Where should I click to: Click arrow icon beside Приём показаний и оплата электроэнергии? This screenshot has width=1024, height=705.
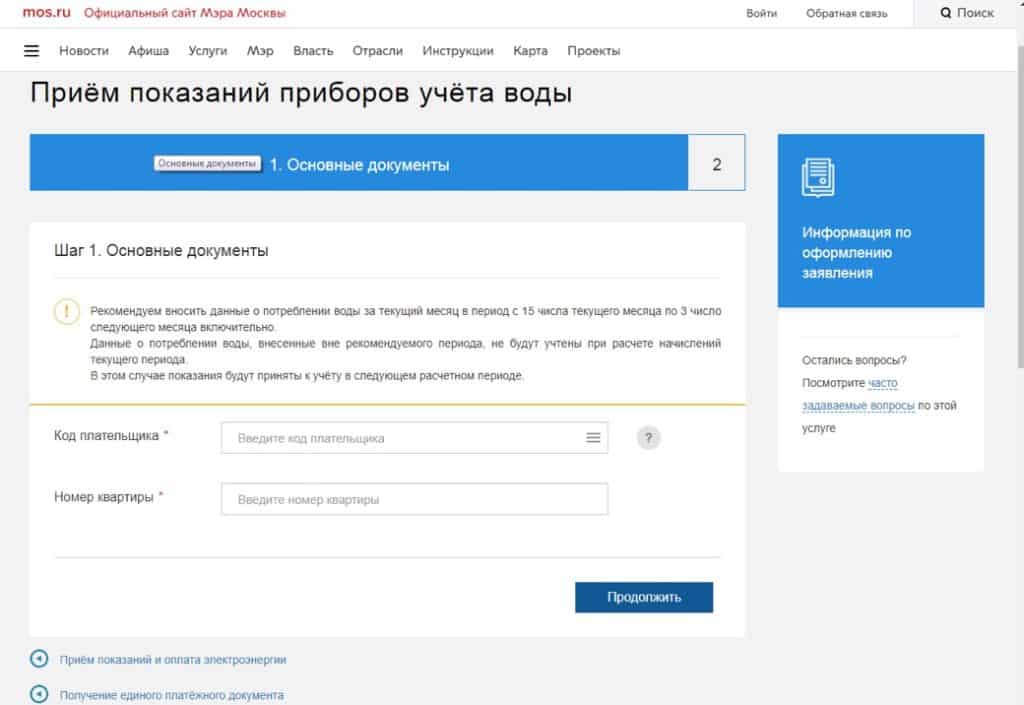click(39, 659)
